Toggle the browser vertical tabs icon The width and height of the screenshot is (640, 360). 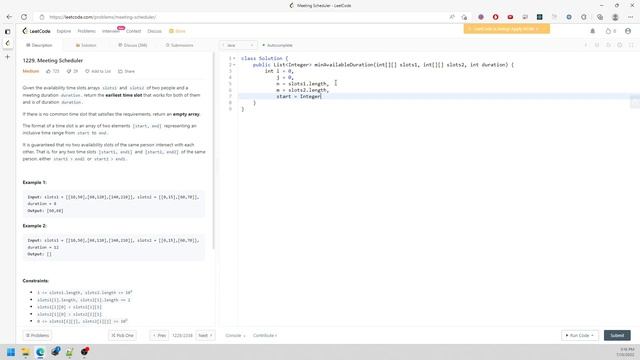click(7, 31)
